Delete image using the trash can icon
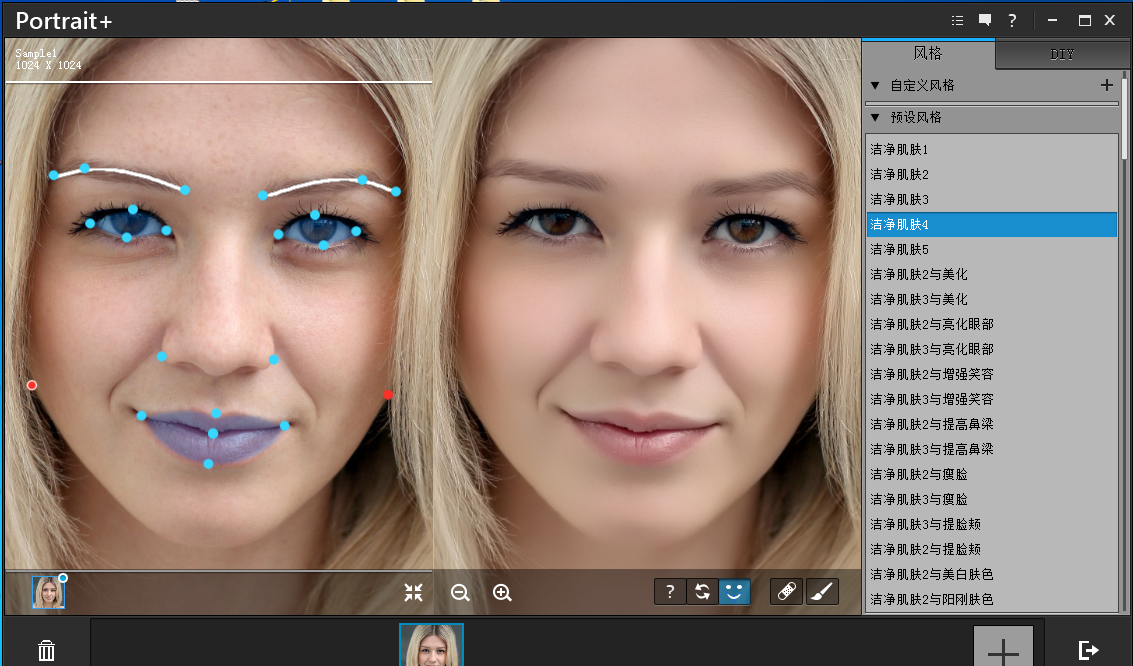The image size is (1133, 666). click(x=47, y=651)
